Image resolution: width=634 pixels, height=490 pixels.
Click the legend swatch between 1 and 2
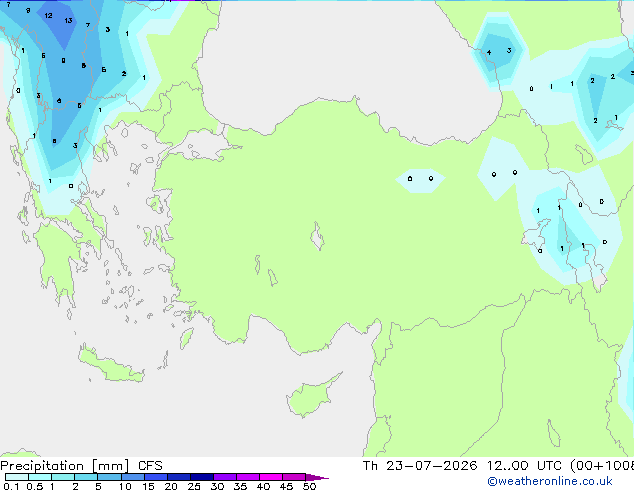coord(63,477)
